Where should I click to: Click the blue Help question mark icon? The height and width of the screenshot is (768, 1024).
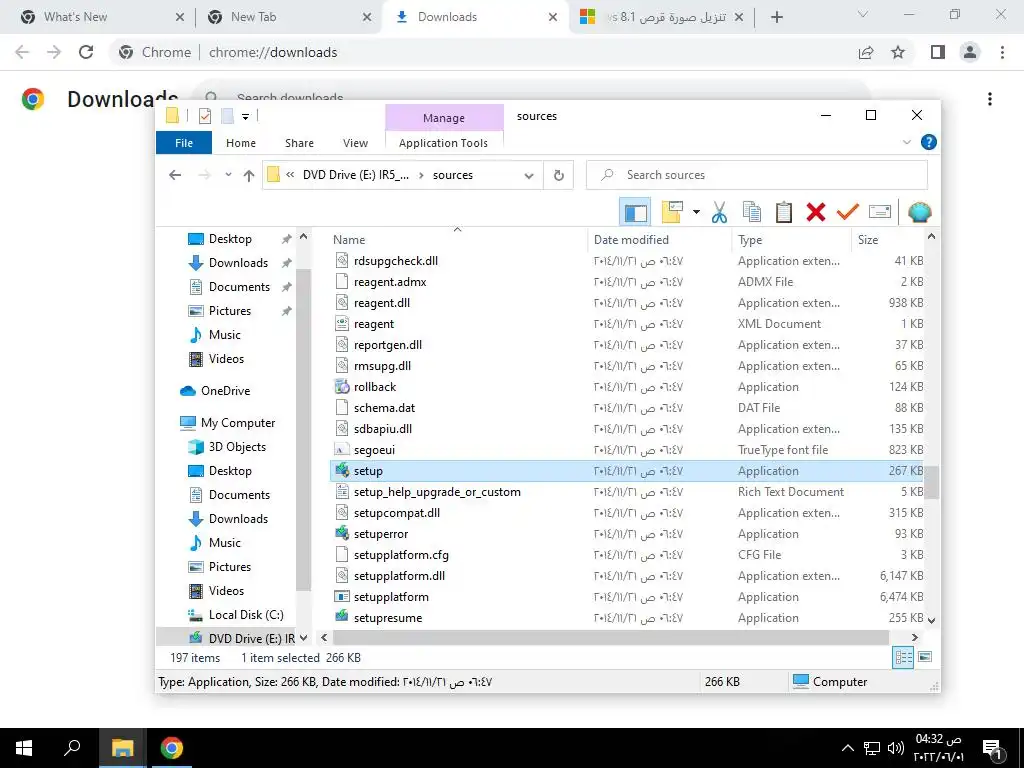coord(928,142)
